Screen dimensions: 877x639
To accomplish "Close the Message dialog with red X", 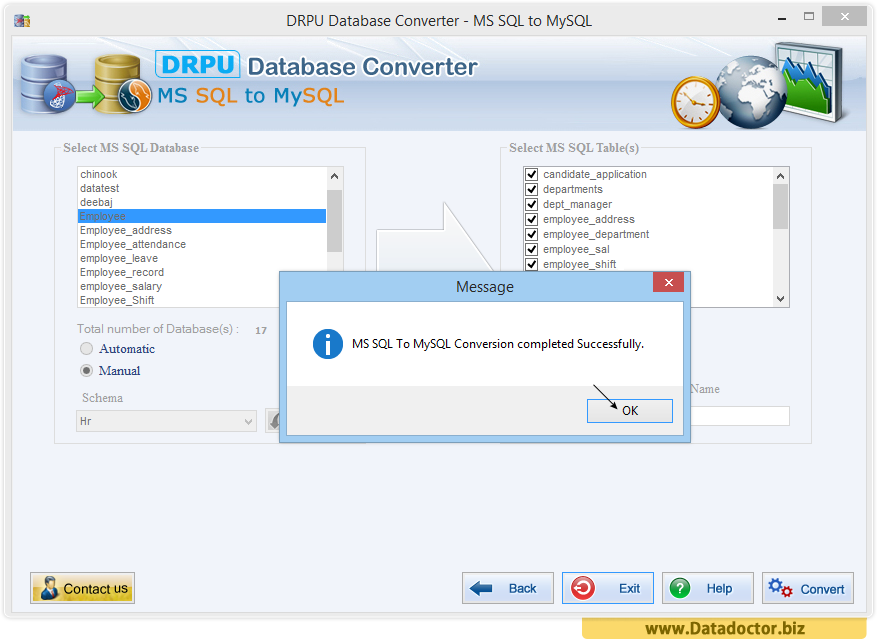I will click(x=668, y=283).
